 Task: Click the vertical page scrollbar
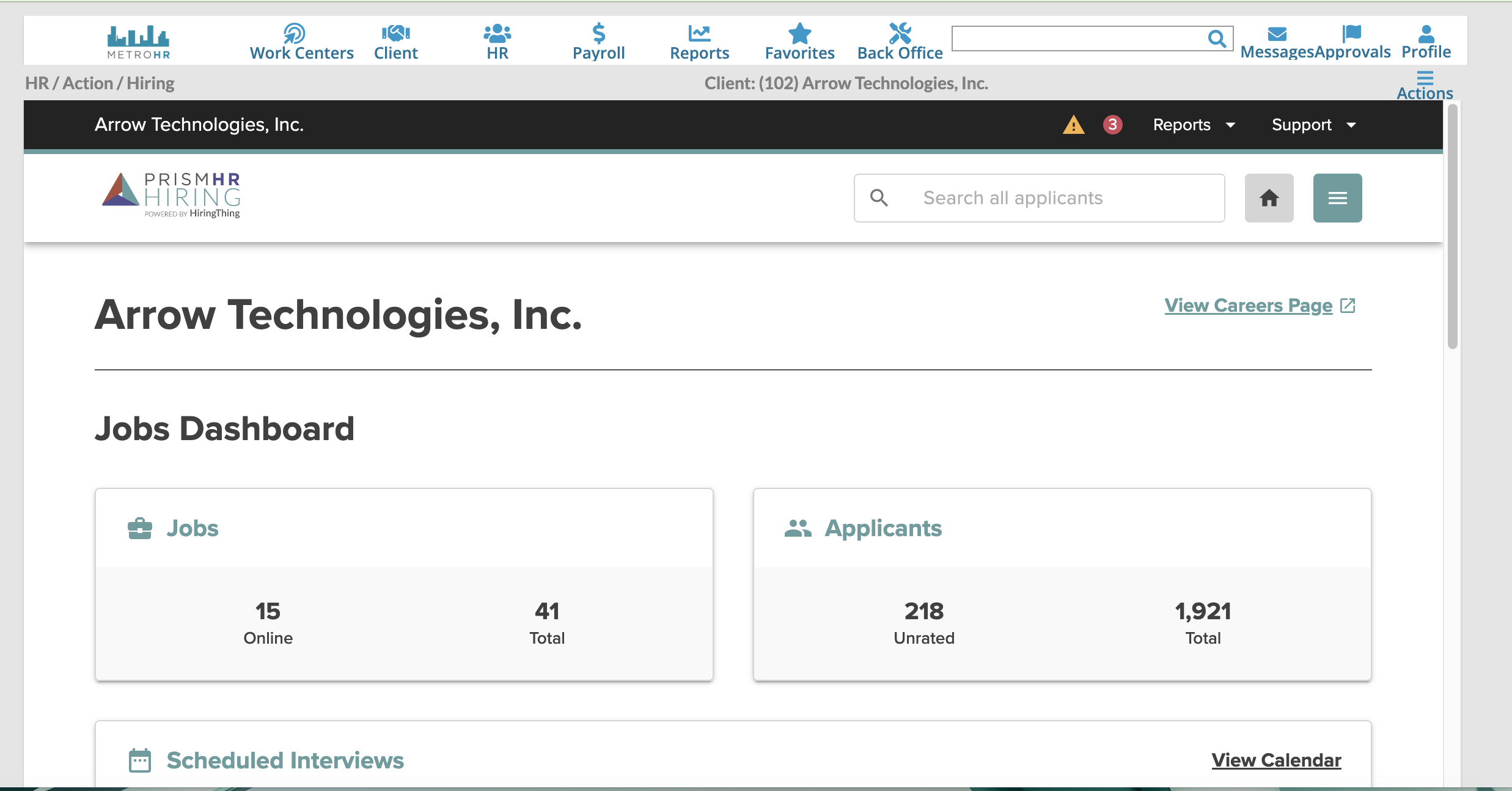(1453, 226)
